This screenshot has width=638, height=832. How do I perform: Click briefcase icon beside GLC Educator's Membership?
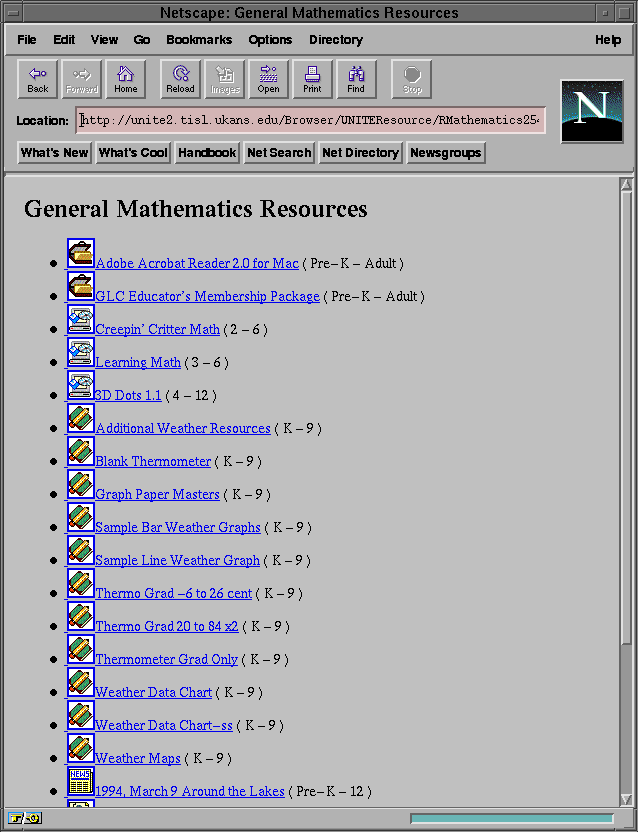81,286
